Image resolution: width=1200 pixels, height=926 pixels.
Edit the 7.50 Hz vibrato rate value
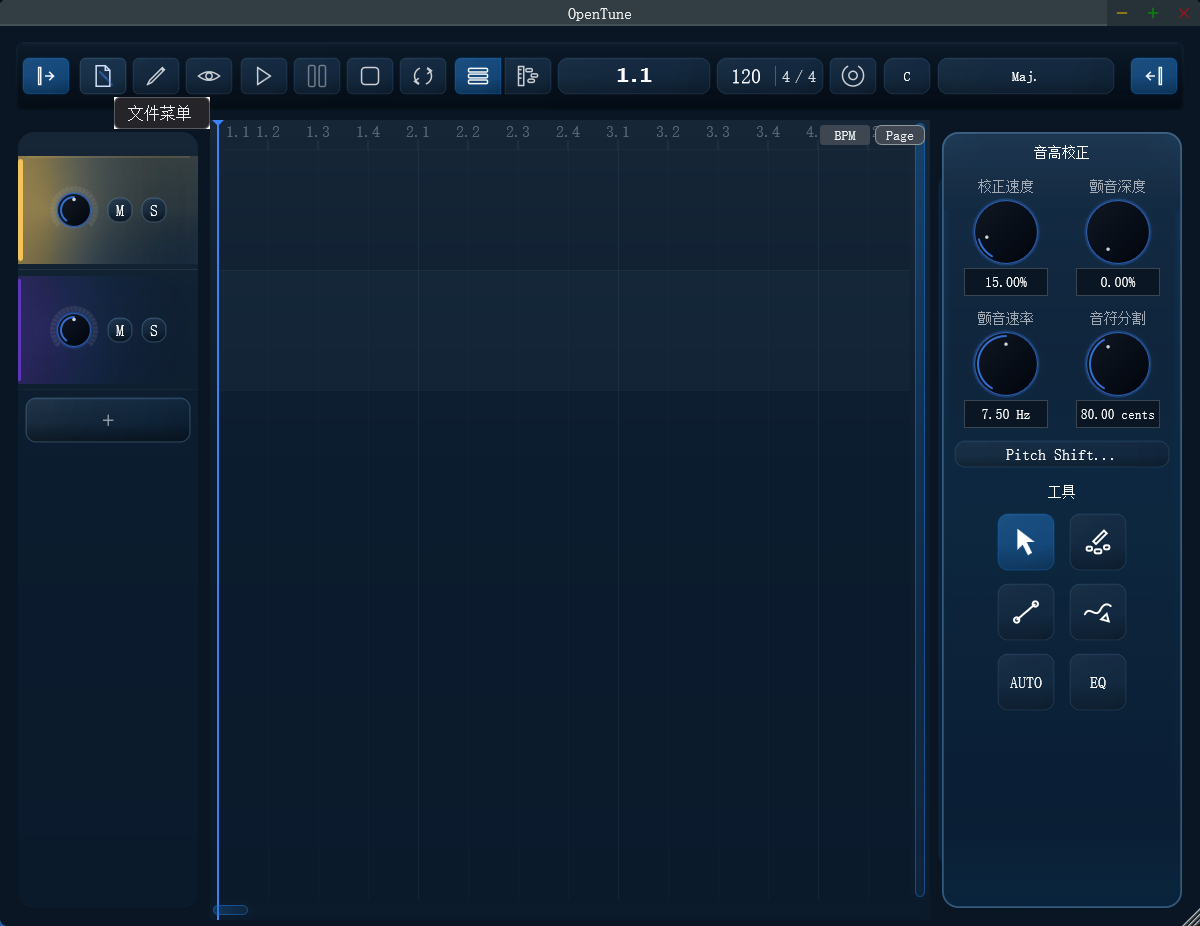(1006, 414)
